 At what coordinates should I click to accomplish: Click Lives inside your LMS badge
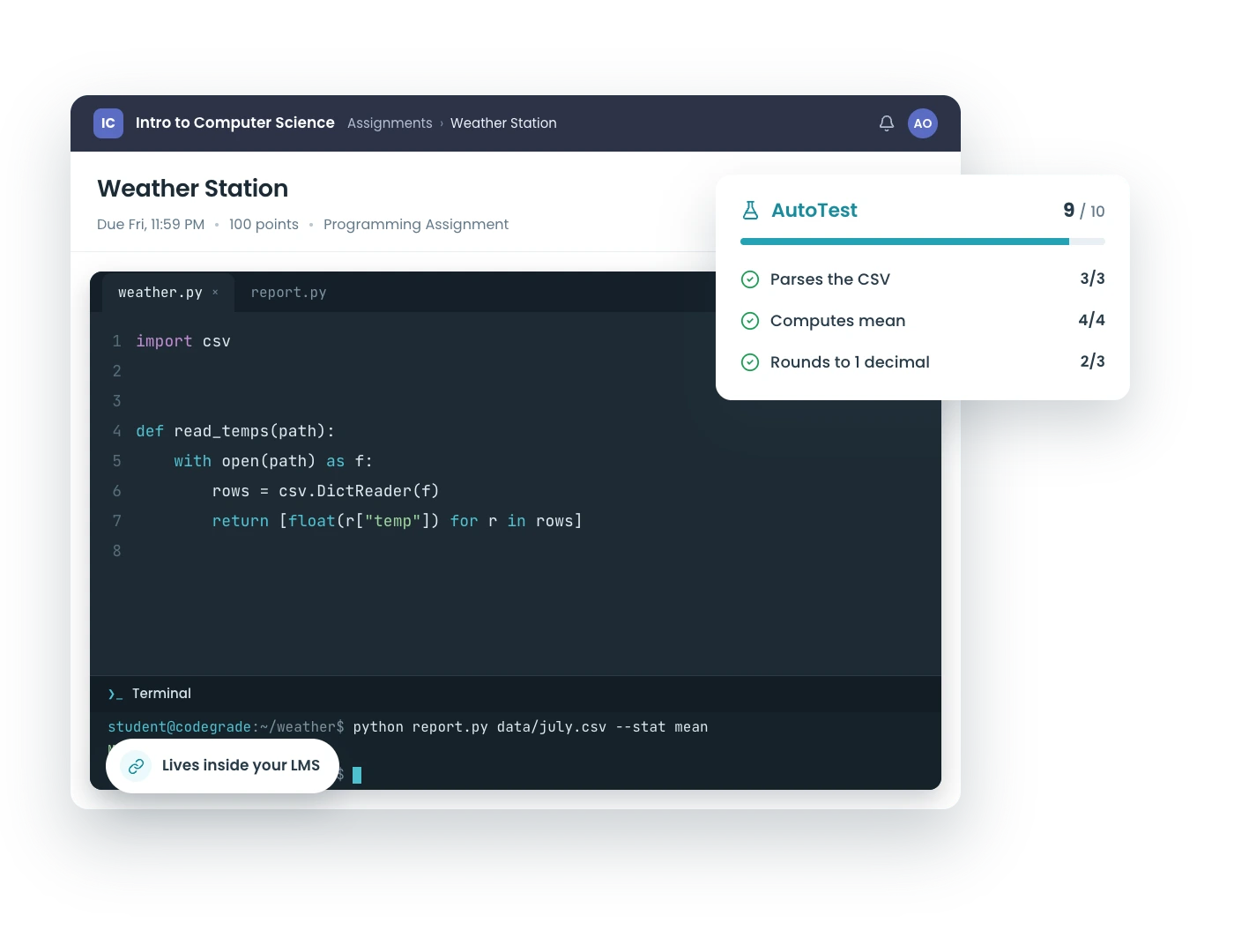[222, 766]
